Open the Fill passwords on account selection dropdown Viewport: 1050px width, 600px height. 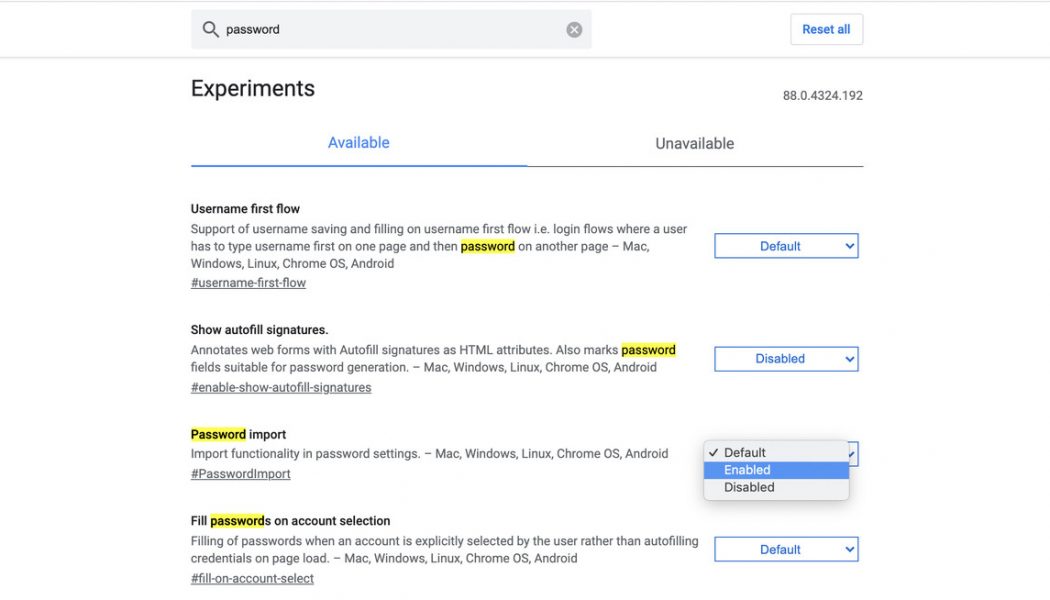pos(785,548)
